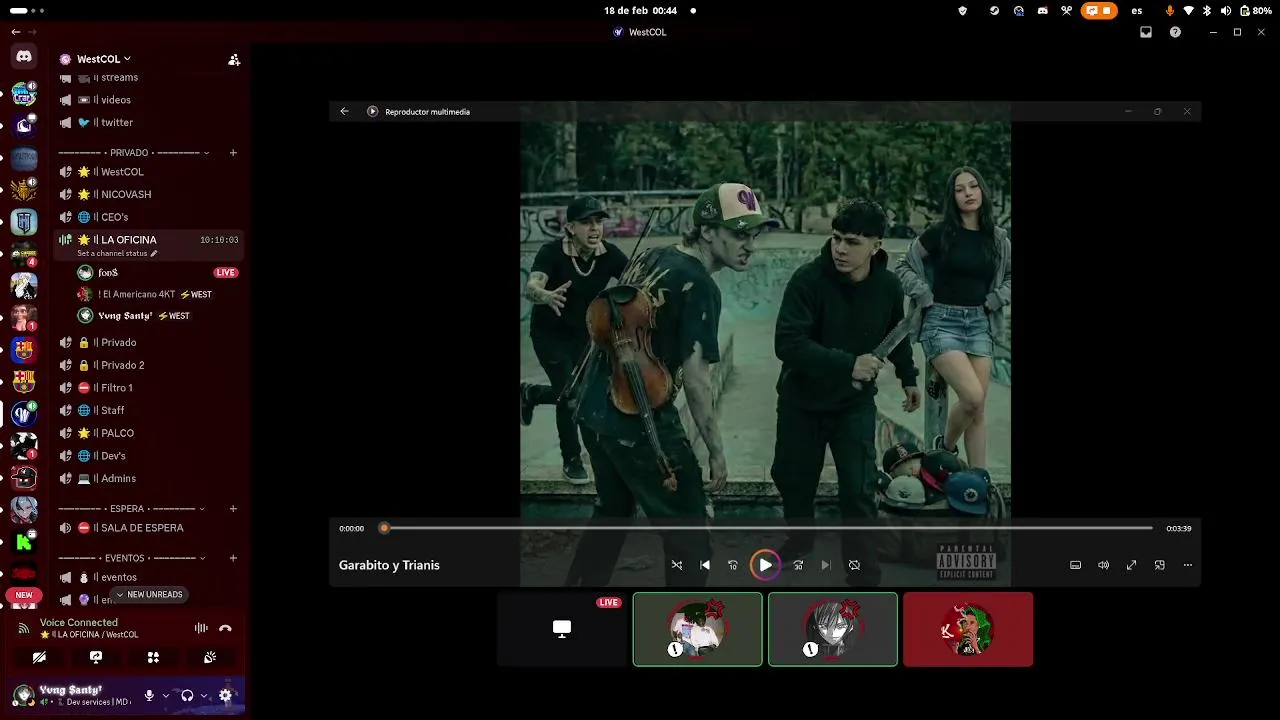Enter fullscreen in media player
This screenshot has height=720, width=1280.
coord(1132,565)
